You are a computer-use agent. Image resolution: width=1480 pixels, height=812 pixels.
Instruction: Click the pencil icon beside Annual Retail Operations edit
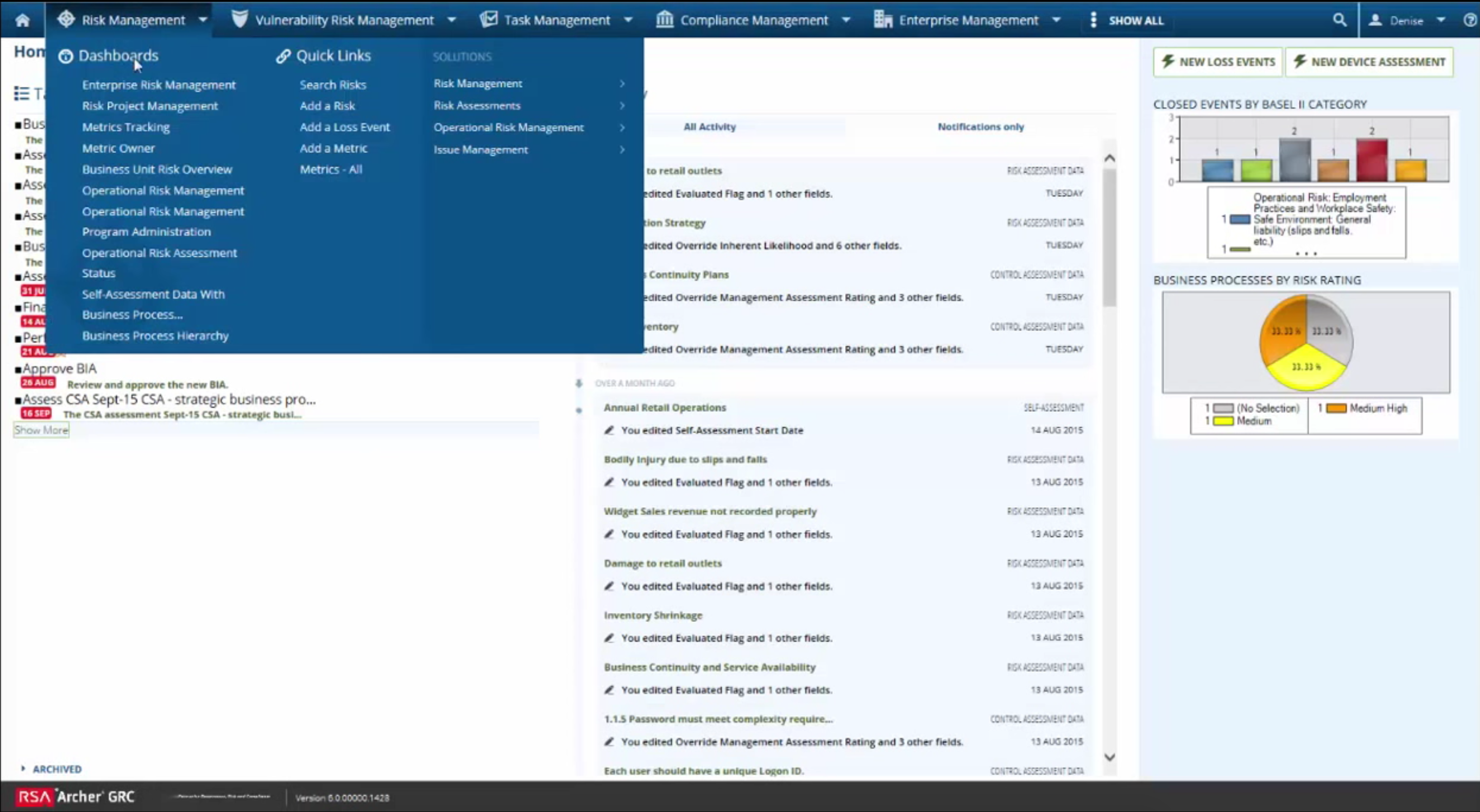click(x=609, y=430)
